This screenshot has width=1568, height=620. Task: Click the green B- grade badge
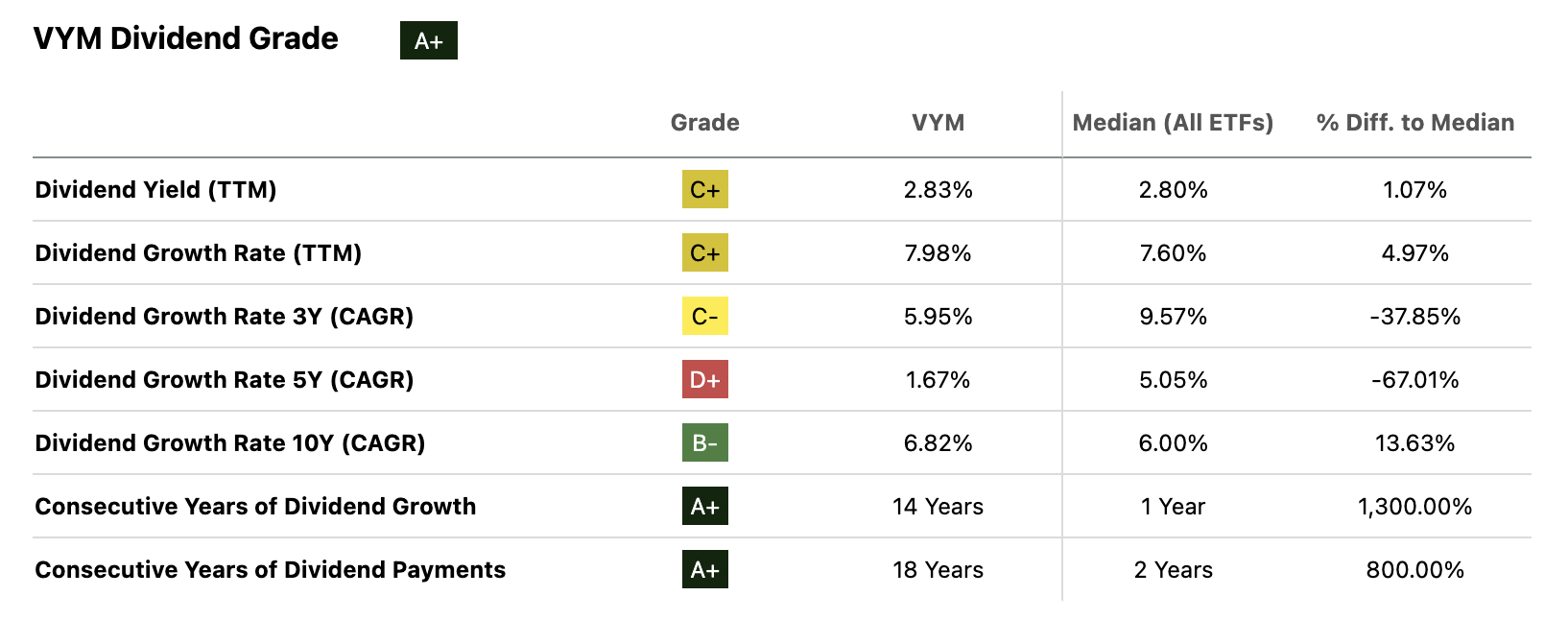click(x=704, y=442)
